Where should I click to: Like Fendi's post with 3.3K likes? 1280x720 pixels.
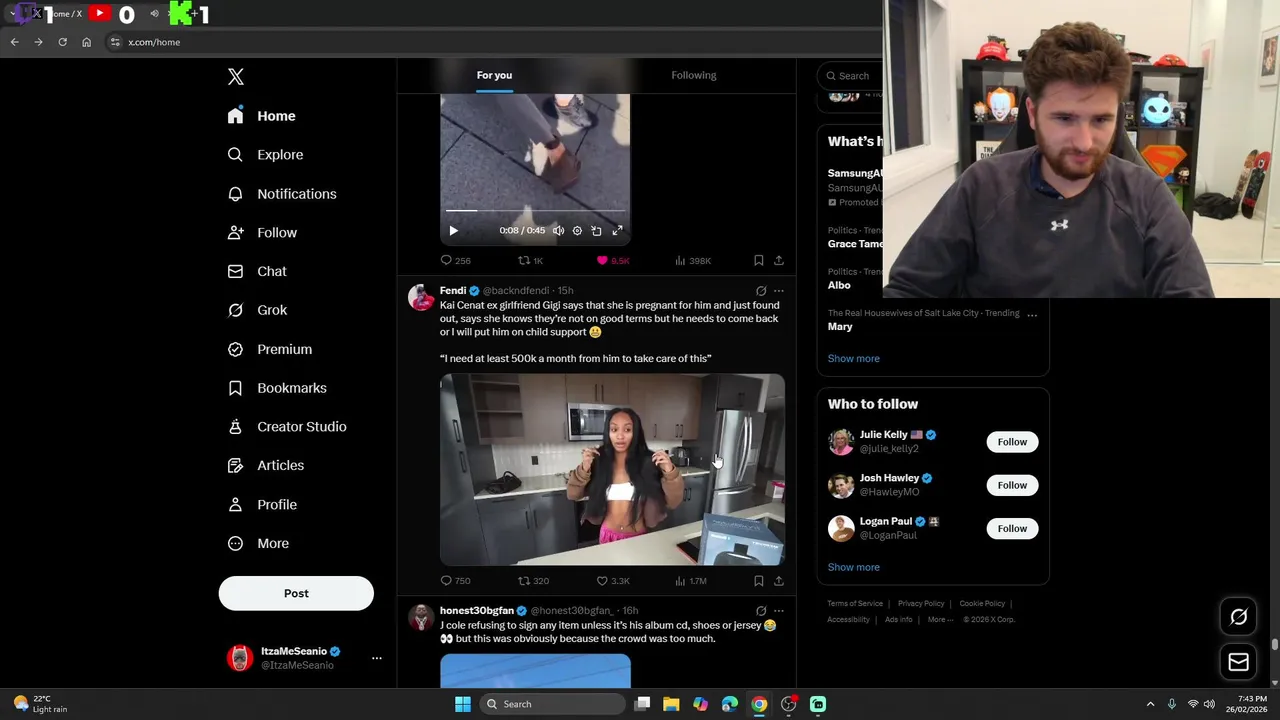tap(613, 581)
